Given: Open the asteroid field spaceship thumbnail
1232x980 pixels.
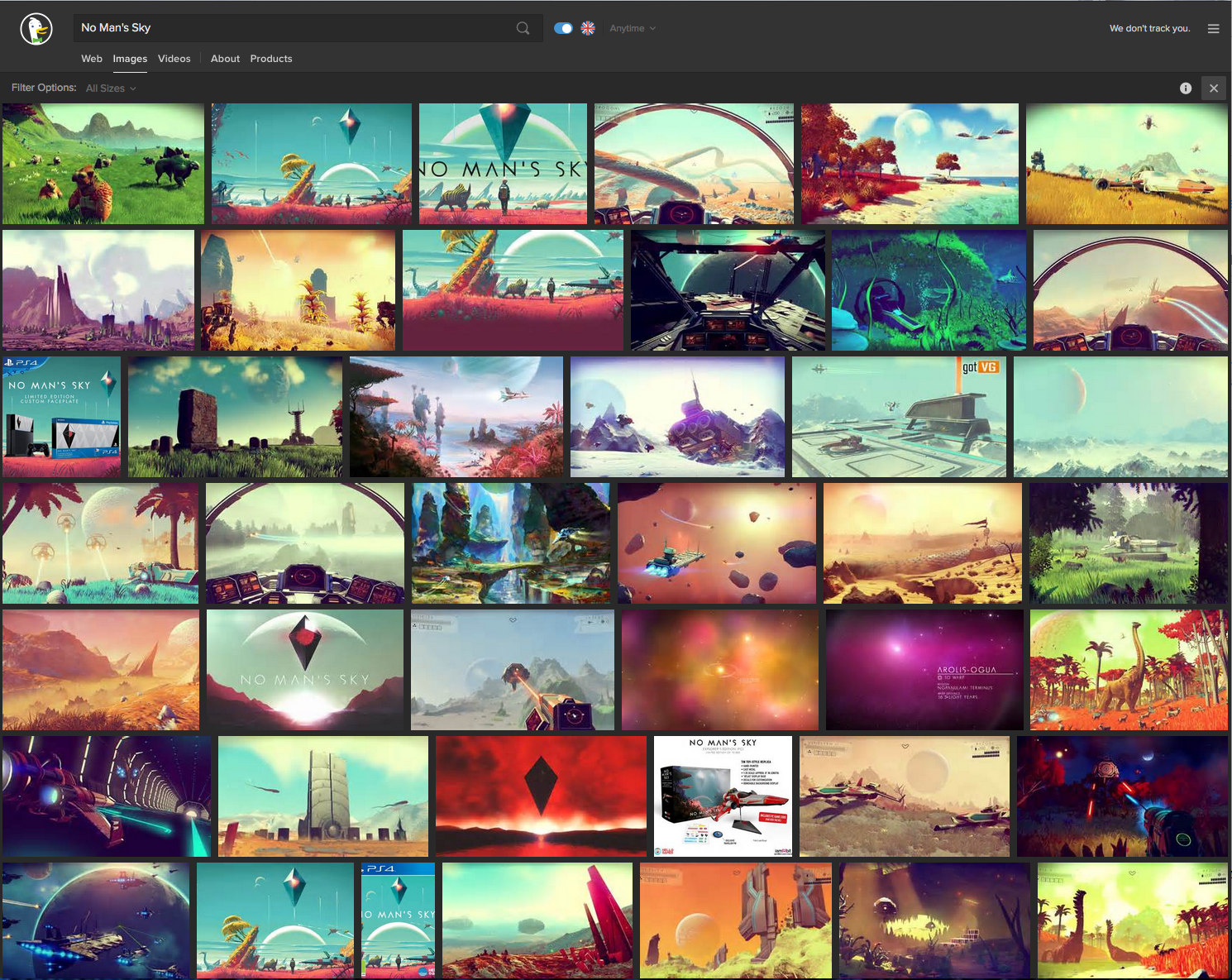Looking at the screenshot, I should tap(717, 543).
